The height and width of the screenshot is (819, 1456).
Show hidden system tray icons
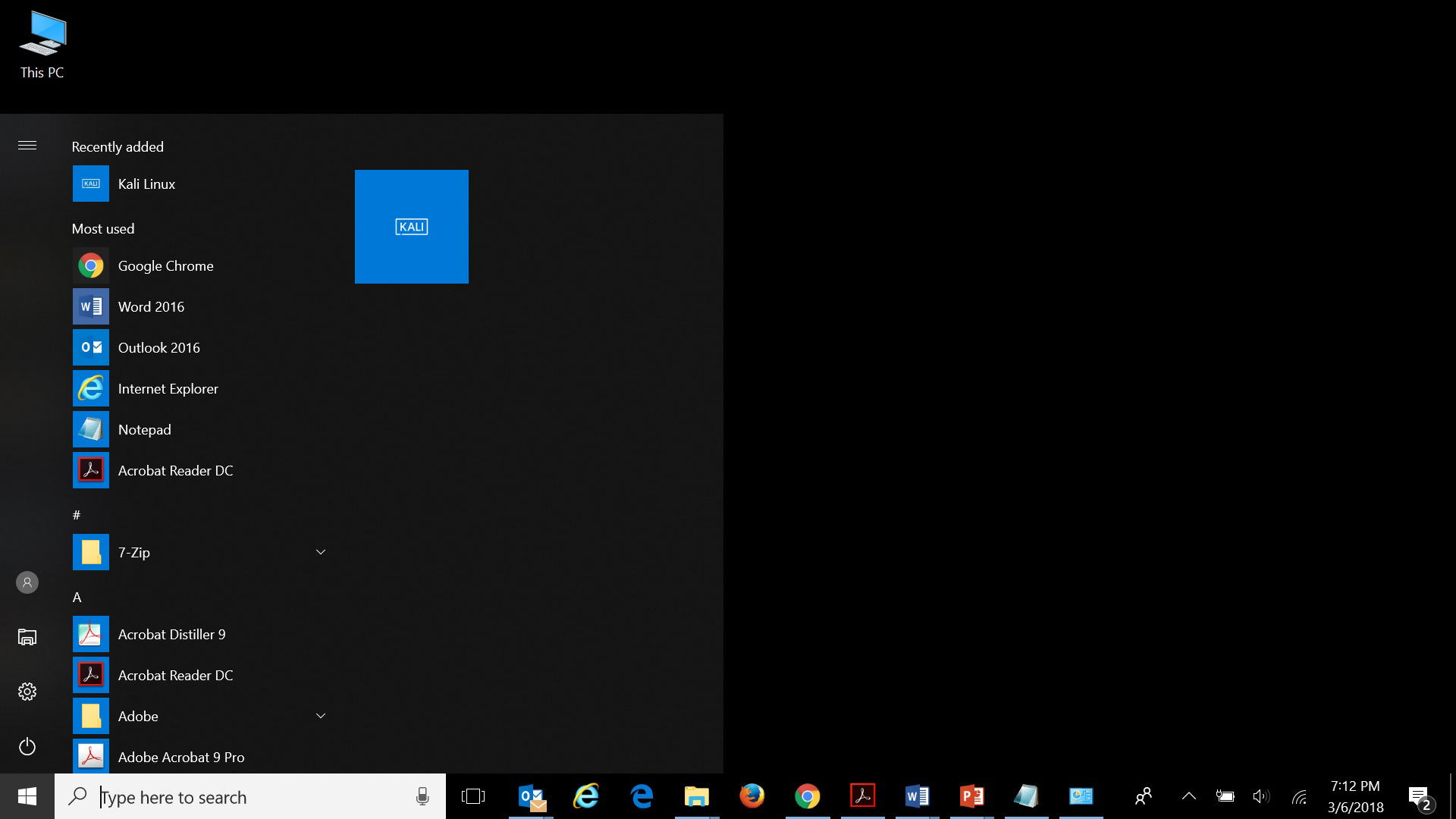pyautogui.click(x=1188, y=796)
